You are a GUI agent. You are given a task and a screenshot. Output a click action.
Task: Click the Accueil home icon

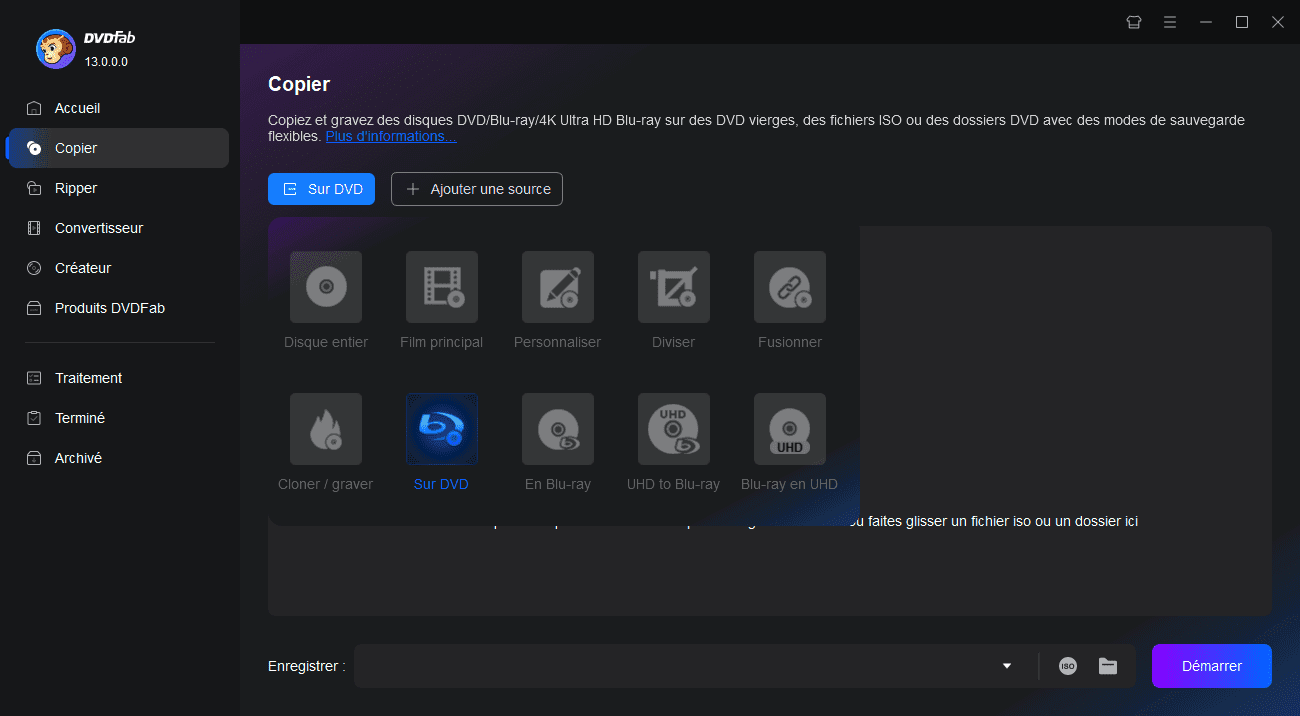34,108
